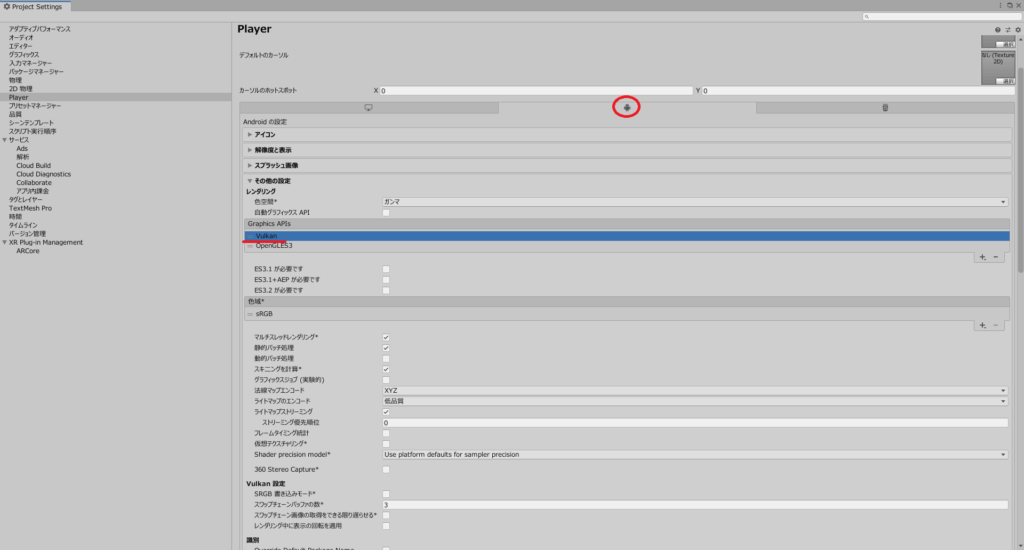Click the ストリーミング優先順位 value field
The width and height of the screenshot is (1024, 550).
[695, 423]
